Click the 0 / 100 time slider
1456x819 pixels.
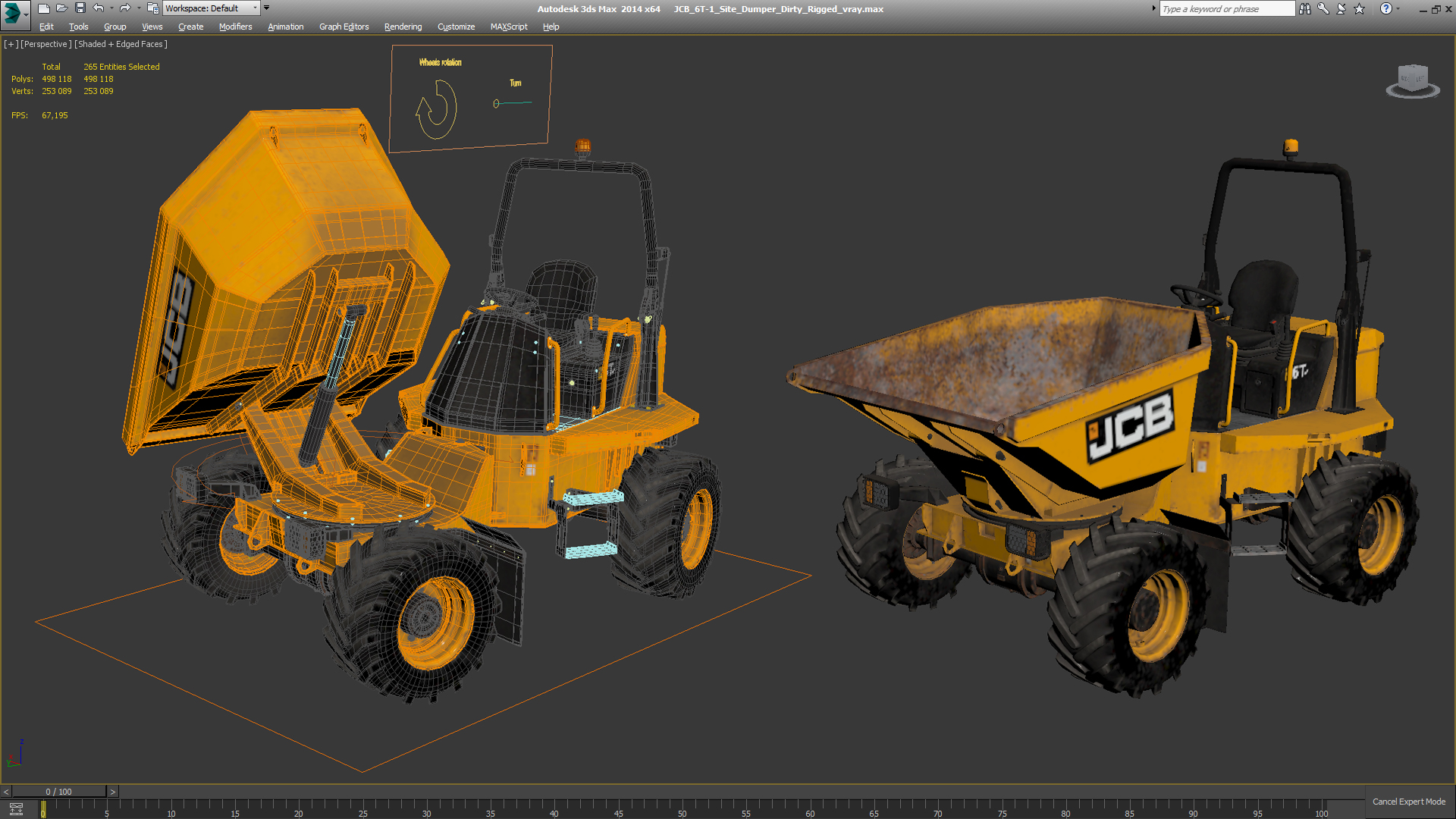[x=59, y=792]
